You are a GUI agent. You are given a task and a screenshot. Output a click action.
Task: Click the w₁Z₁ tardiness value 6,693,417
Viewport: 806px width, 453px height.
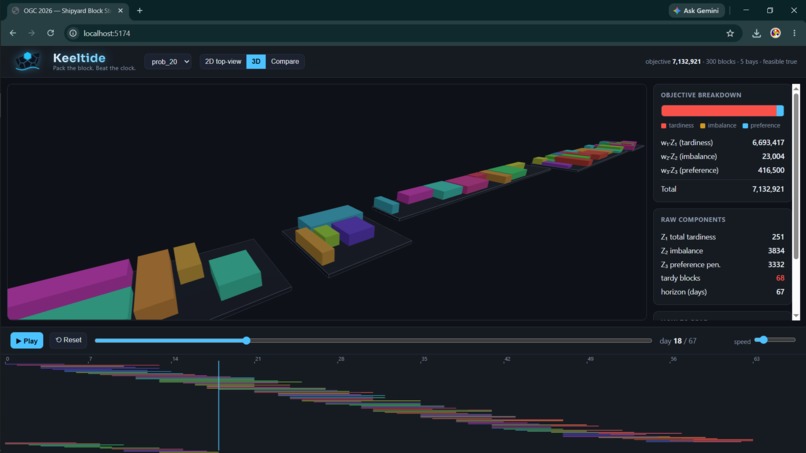click(768, 142)
